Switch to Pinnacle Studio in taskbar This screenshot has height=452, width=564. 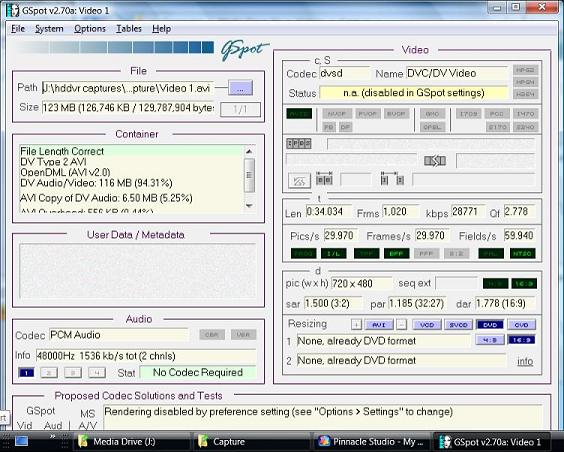(371, 442)
